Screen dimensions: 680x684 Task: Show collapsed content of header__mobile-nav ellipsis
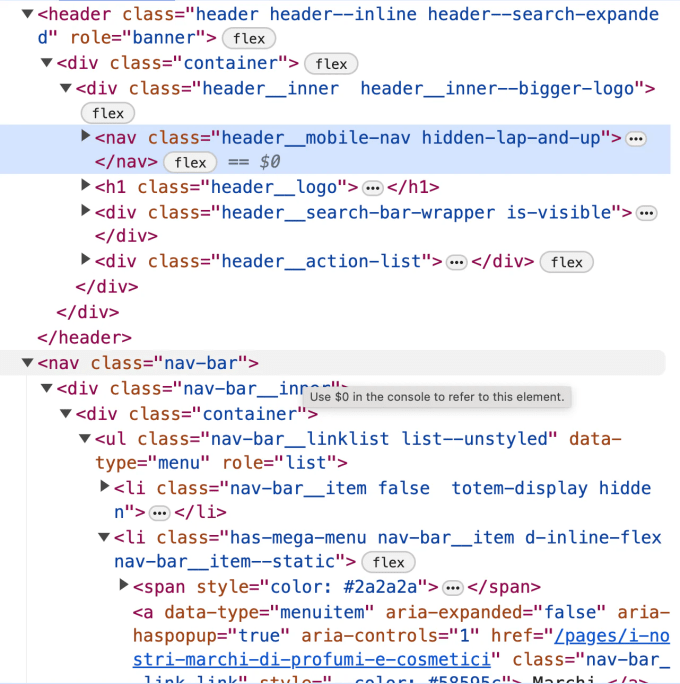[636, 139]
